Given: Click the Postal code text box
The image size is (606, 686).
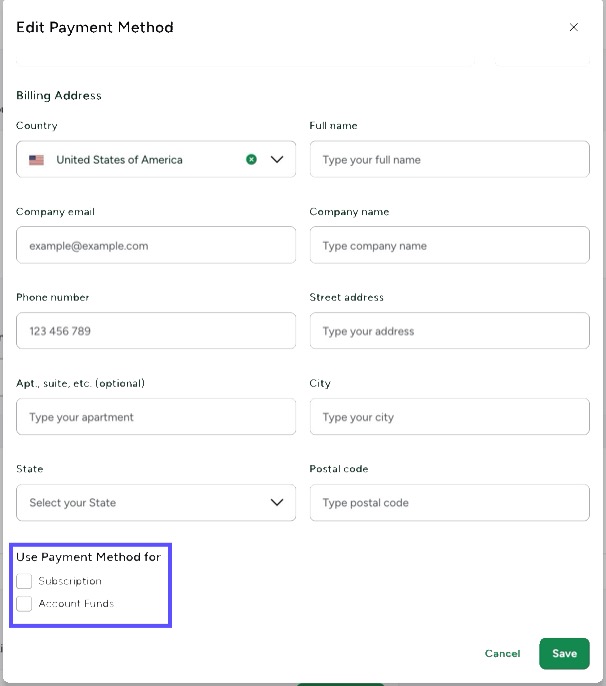Looking at the screenshot, I should click(449, 503).
